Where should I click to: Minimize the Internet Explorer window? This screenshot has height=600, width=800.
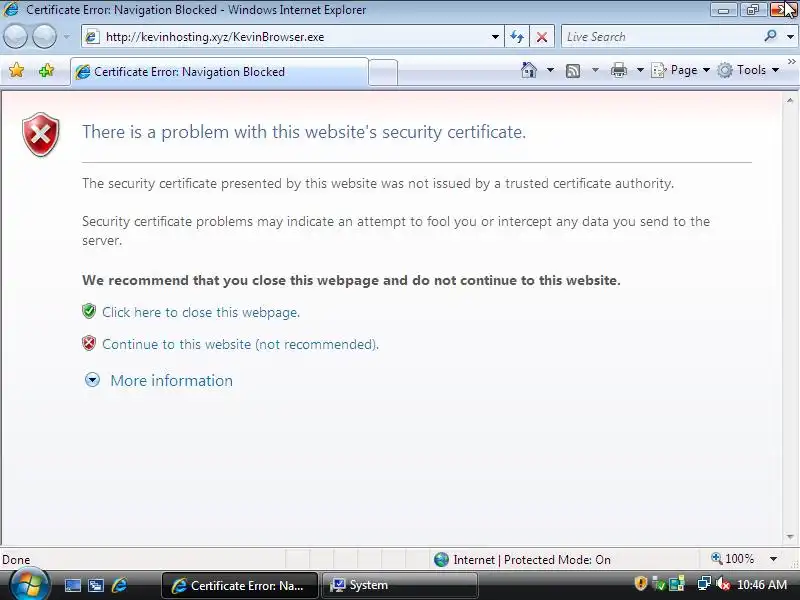(723, 10)
